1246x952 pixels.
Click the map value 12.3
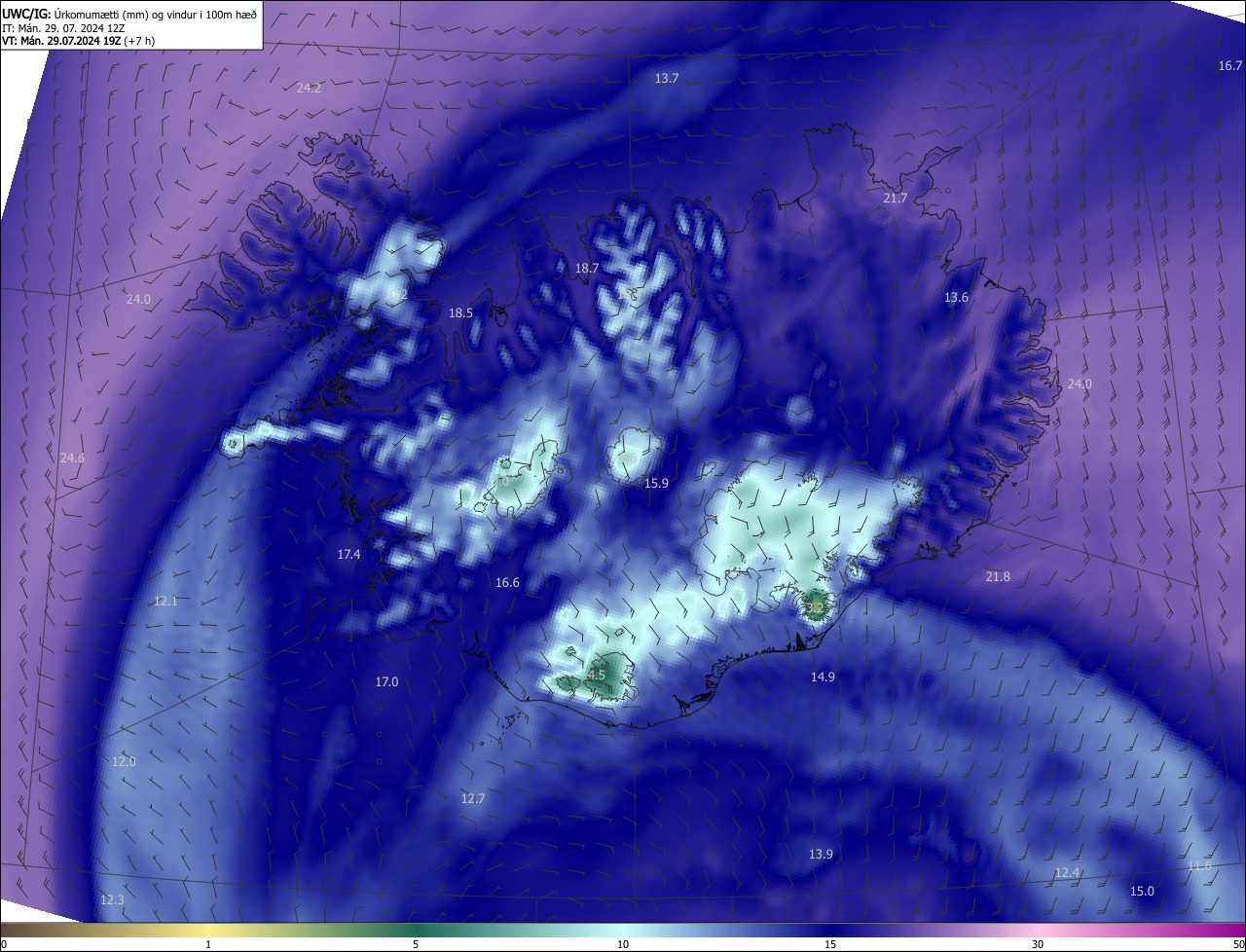112,899
